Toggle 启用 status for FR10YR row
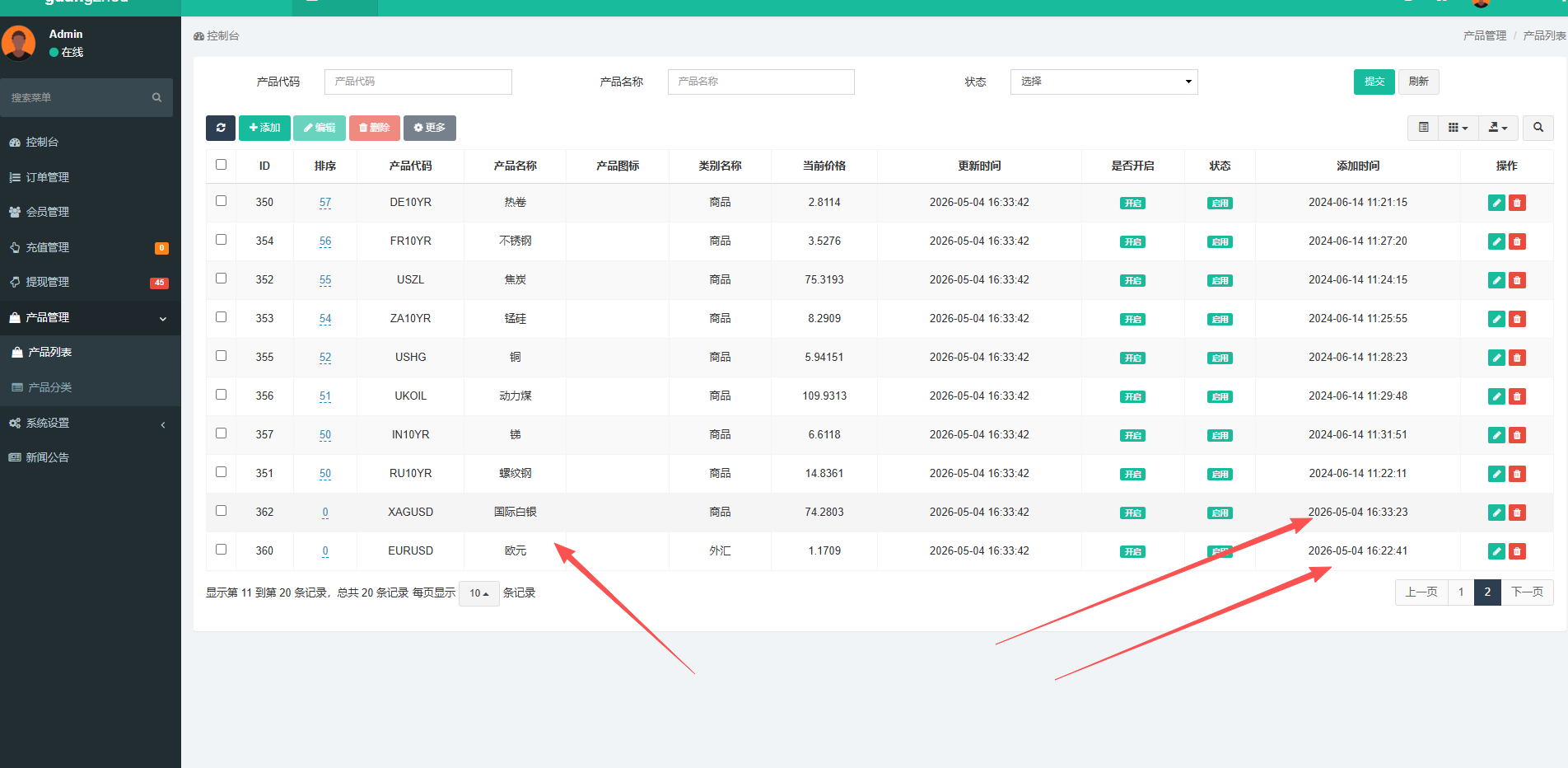 click(x=1220, y=242)
